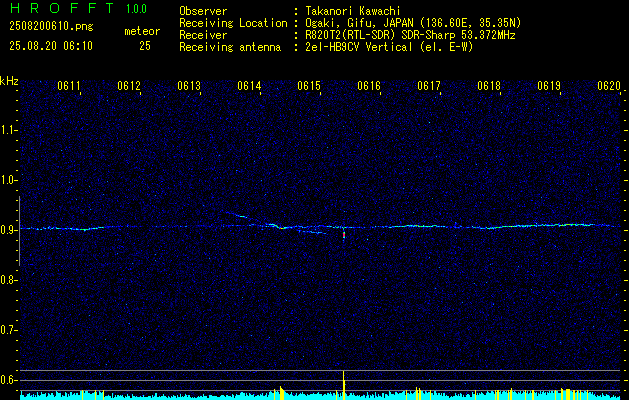Screen dimensions: 629x400
Task: Click the Receiving antenna label
Action: (x=230, y=47)
